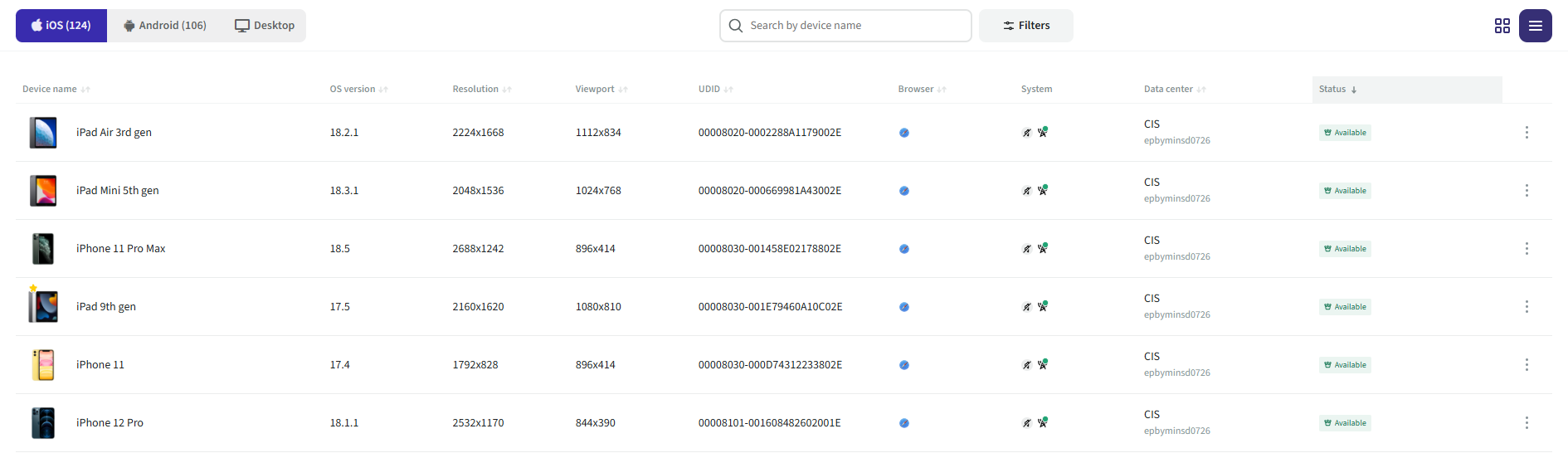Click the System column header
Image resolution: width=1568 pixels, height=453 pixels.
tap(1036, 90)
